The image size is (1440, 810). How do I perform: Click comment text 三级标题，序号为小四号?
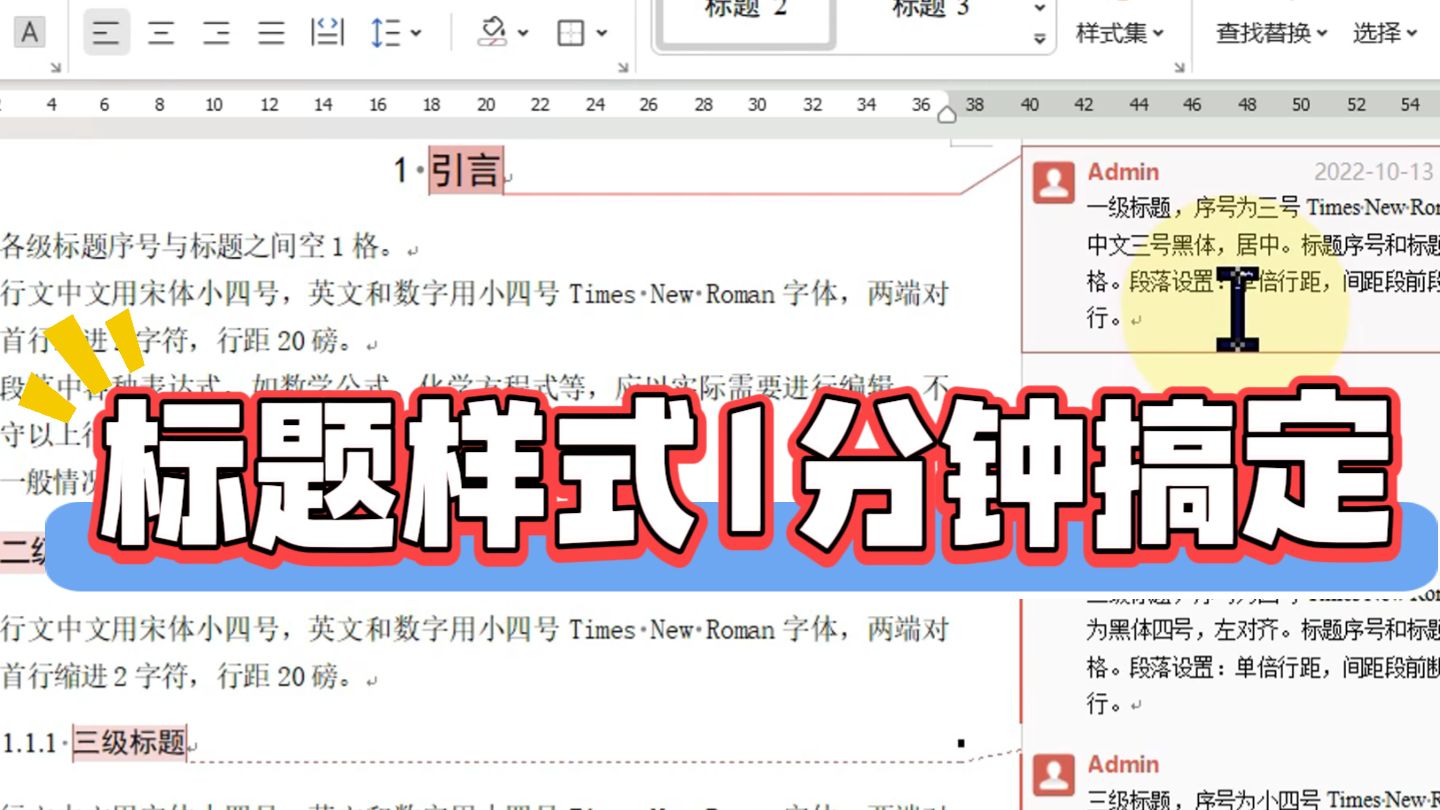point(1204,799)
